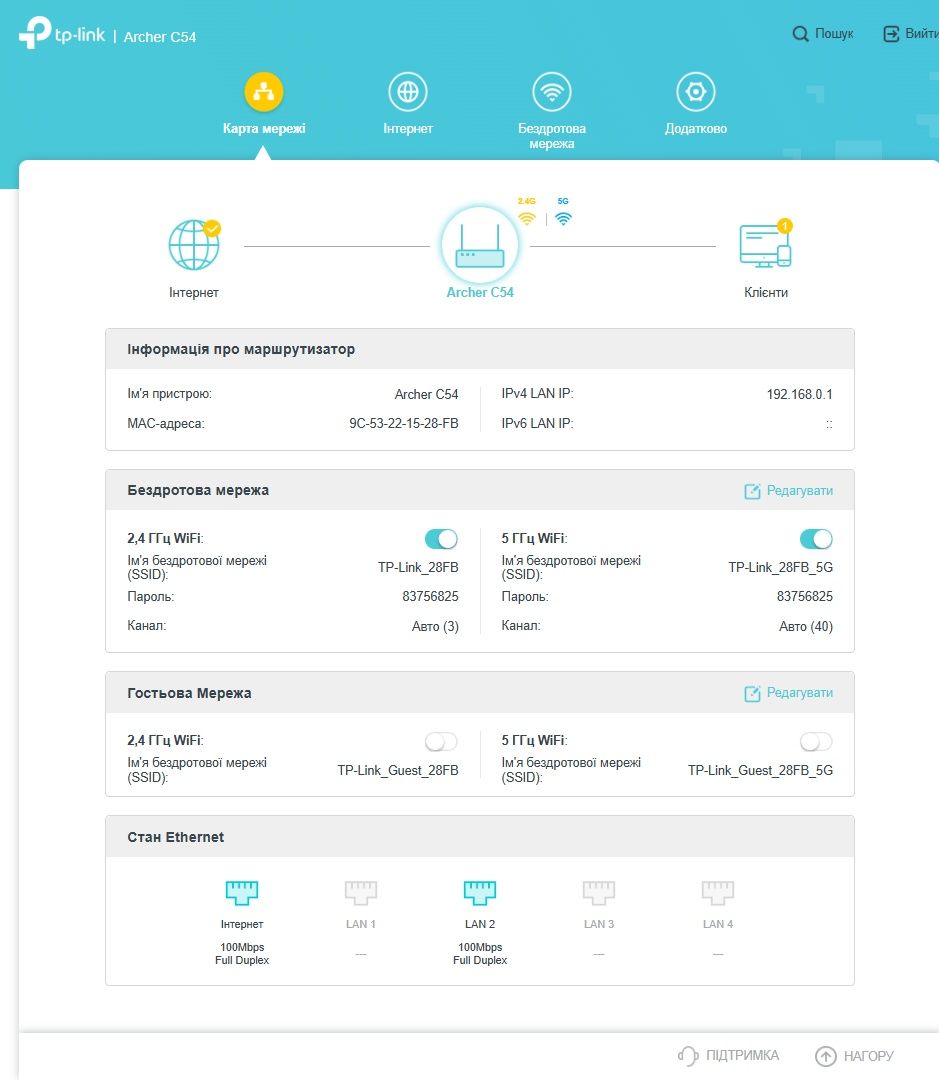Click ПІДТРИМКА support link
The width and height of the screenshot is (939, 1080).
(x=743, y=1056)
